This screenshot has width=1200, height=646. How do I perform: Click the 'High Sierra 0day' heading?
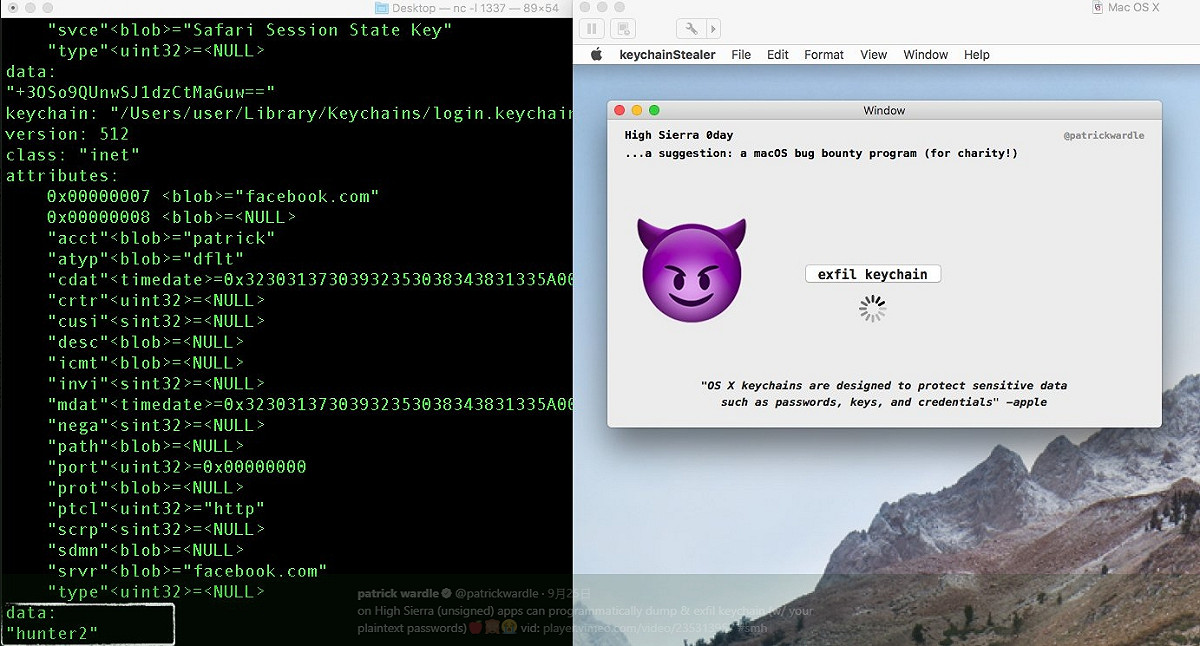point(679,136)
